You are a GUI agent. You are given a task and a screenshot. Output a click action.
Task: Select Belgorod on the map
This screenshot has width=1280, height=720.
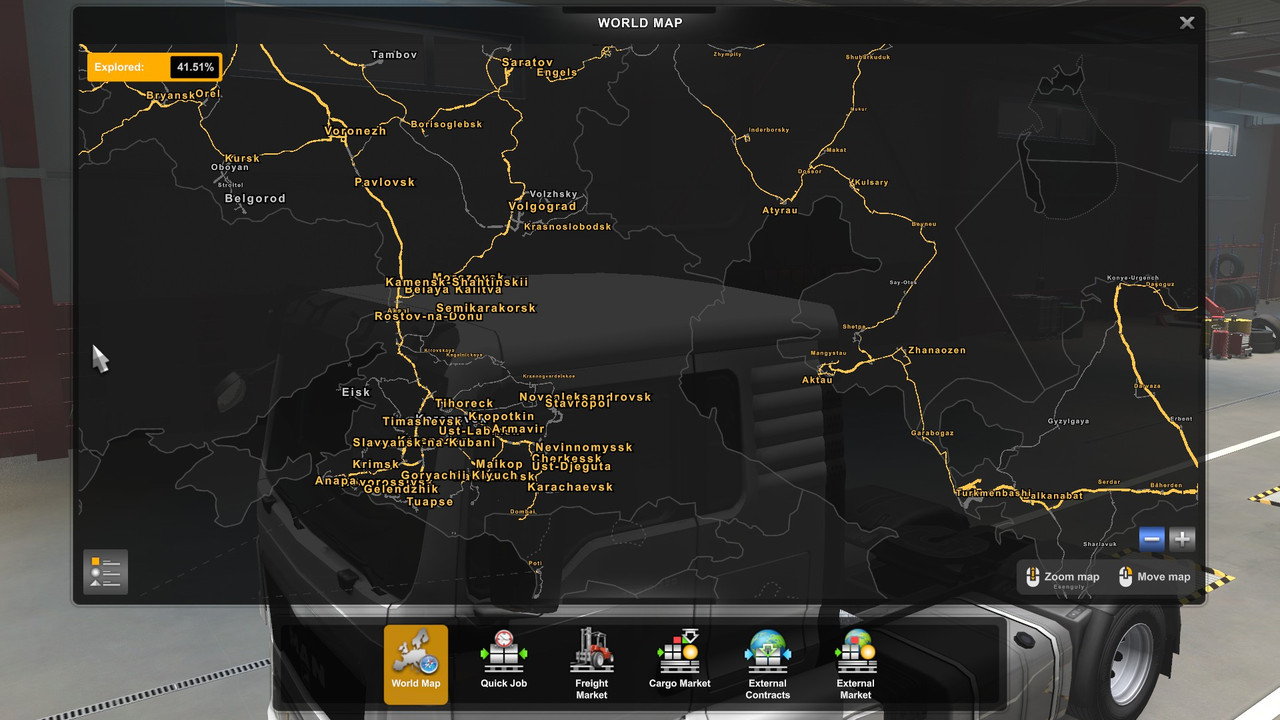coord(255,199)
